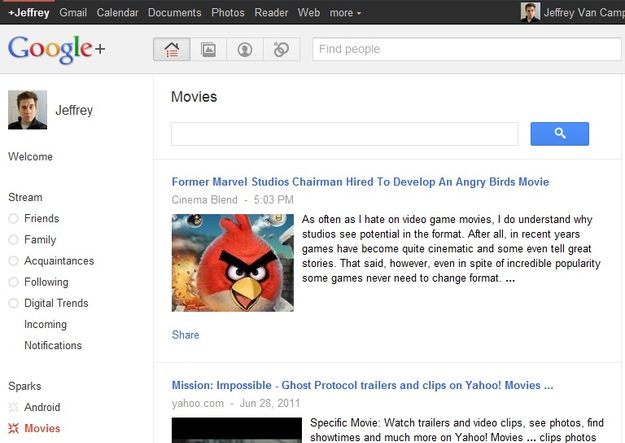Open the Stream section

click(25, 197)
